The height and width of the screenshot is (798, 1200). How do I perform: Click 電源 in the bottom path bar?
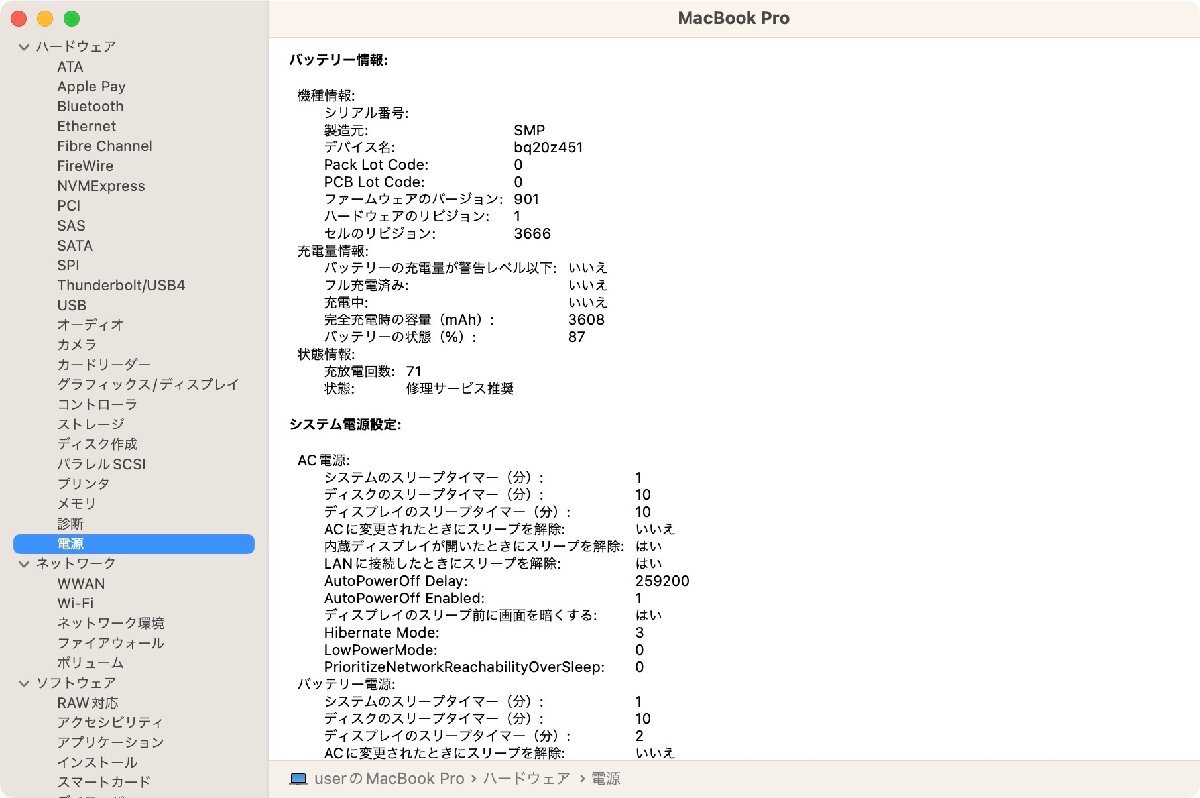click(605, 778)
